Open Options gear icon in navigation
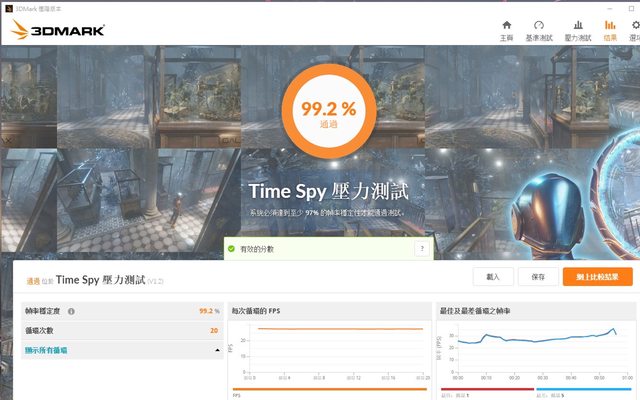 tap(634, 25)
